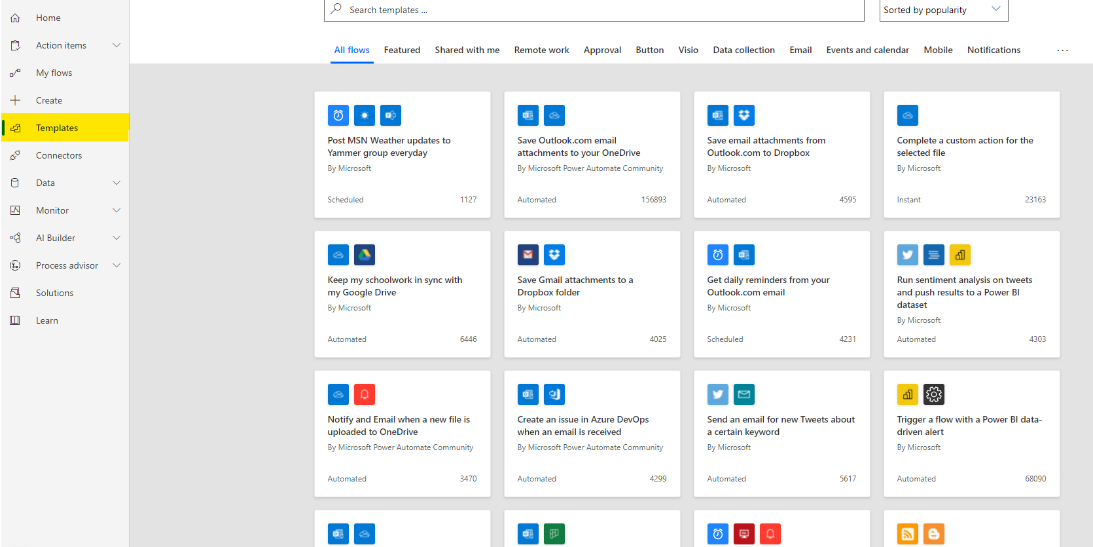The height and width of the screenshot is (547, 1093).
Task: Expand the Data section chevron
Action: click(117, 183)
